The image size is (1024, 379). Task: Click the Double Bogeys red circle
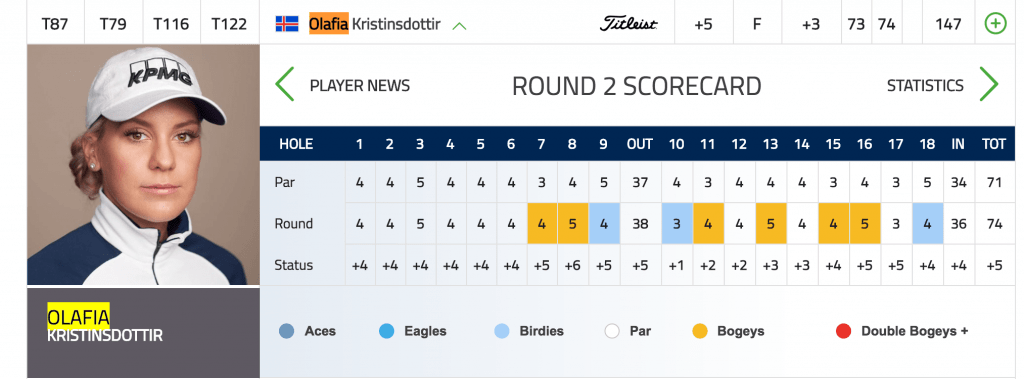coord(843,331)
